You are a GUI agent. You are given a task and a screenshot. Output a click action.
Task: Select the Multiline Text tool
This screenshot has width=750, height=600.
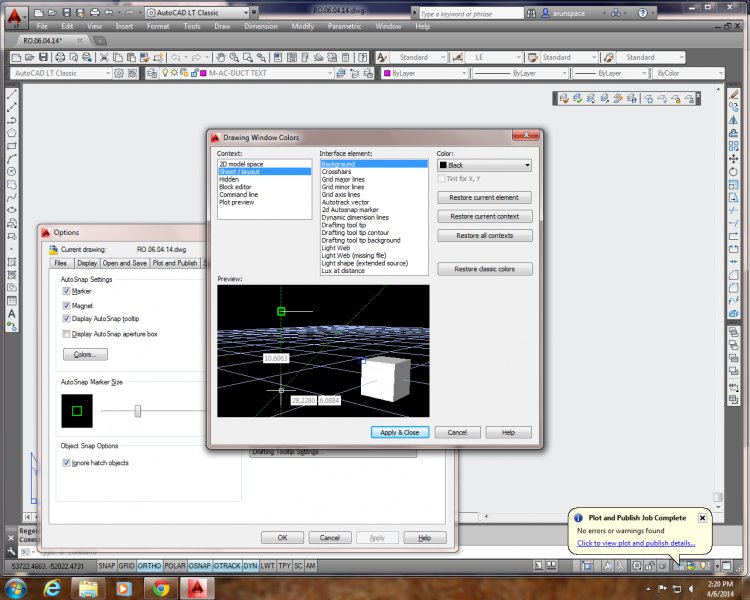tap(12, 314)
